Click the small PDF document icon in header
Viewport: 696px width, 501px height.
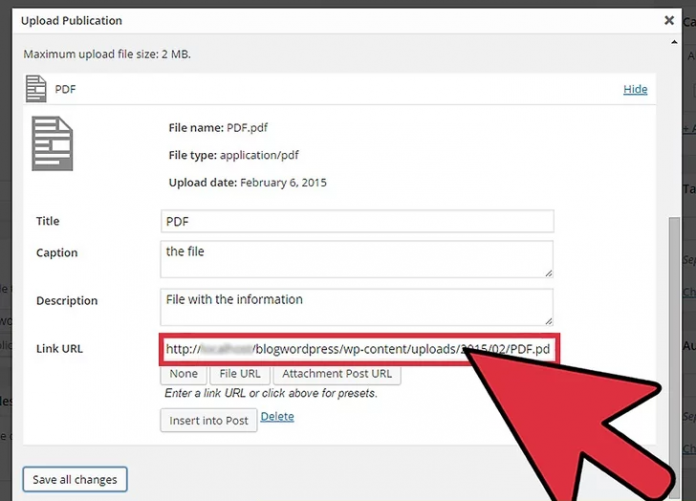[36, 89]
